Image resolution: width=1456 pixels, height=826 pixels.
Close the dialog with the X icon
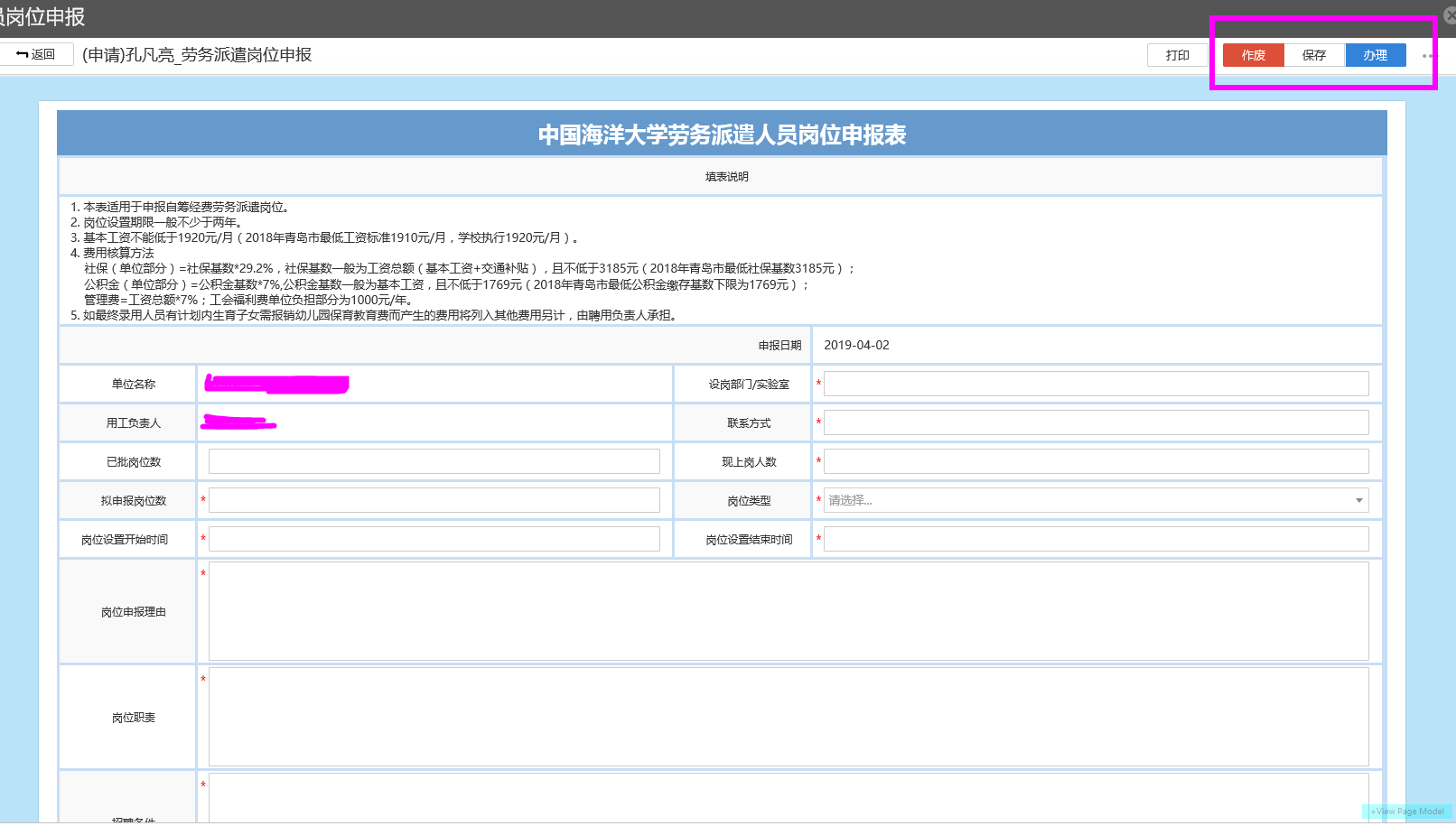1449,15
